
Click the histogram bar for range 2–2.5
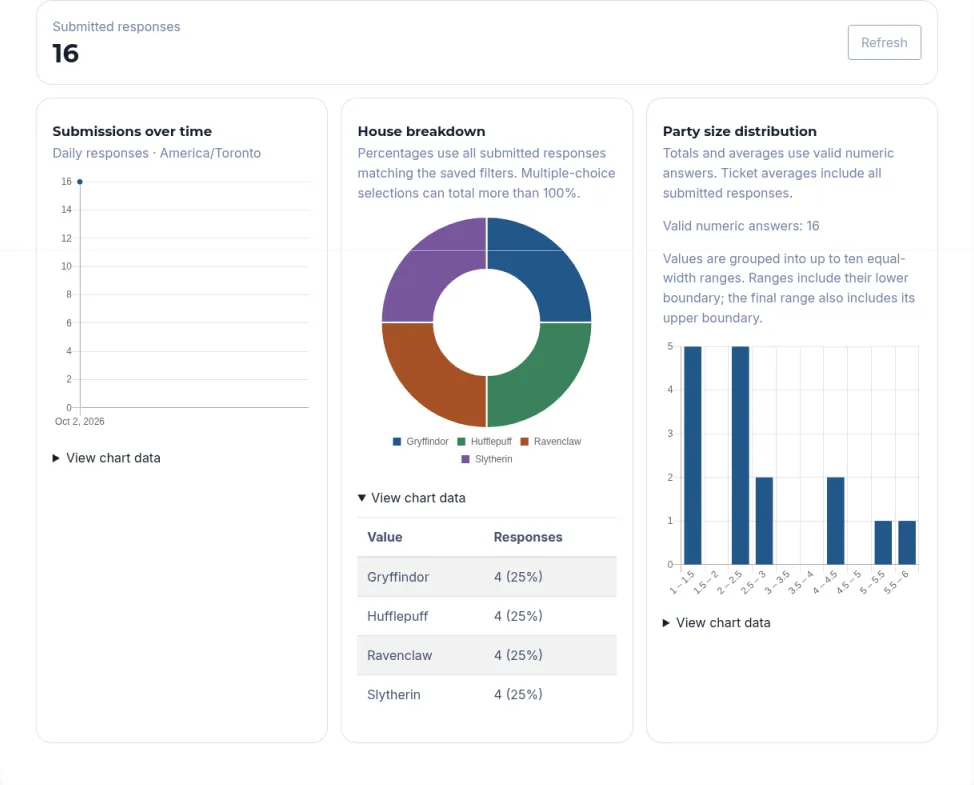tap(740, 455)
